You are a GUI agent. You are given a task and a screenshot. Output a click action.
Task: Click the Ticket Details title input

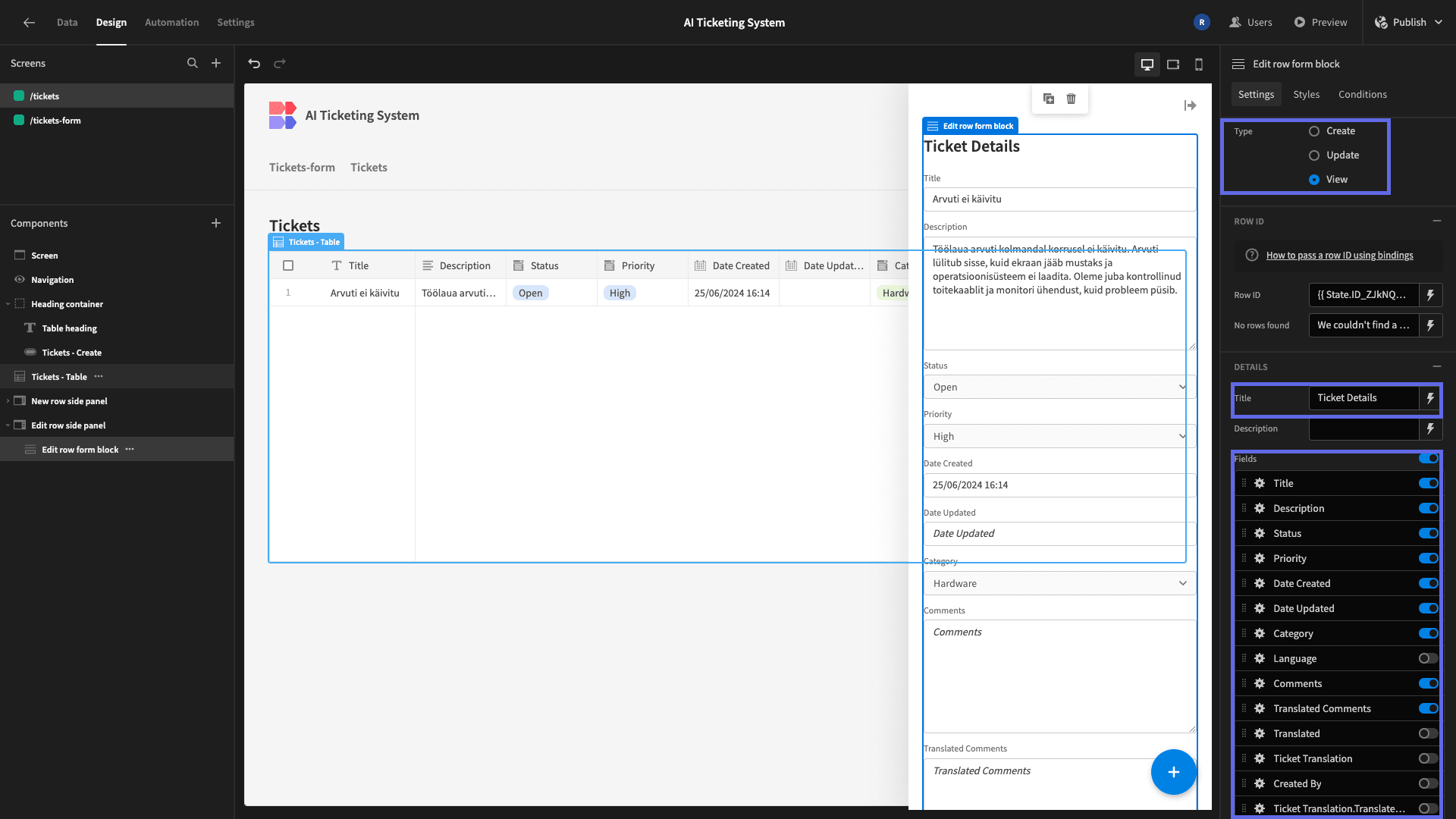(1363, 398)
